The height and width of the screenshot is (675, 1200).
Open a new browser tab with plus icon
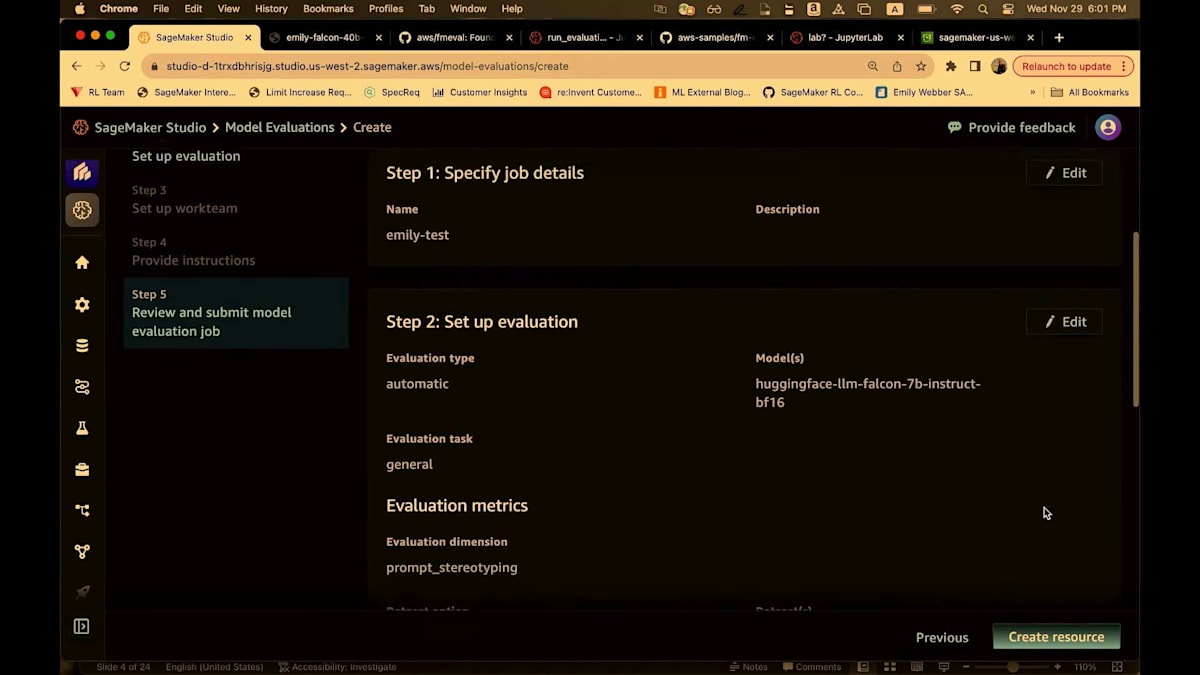[1059, 37]
